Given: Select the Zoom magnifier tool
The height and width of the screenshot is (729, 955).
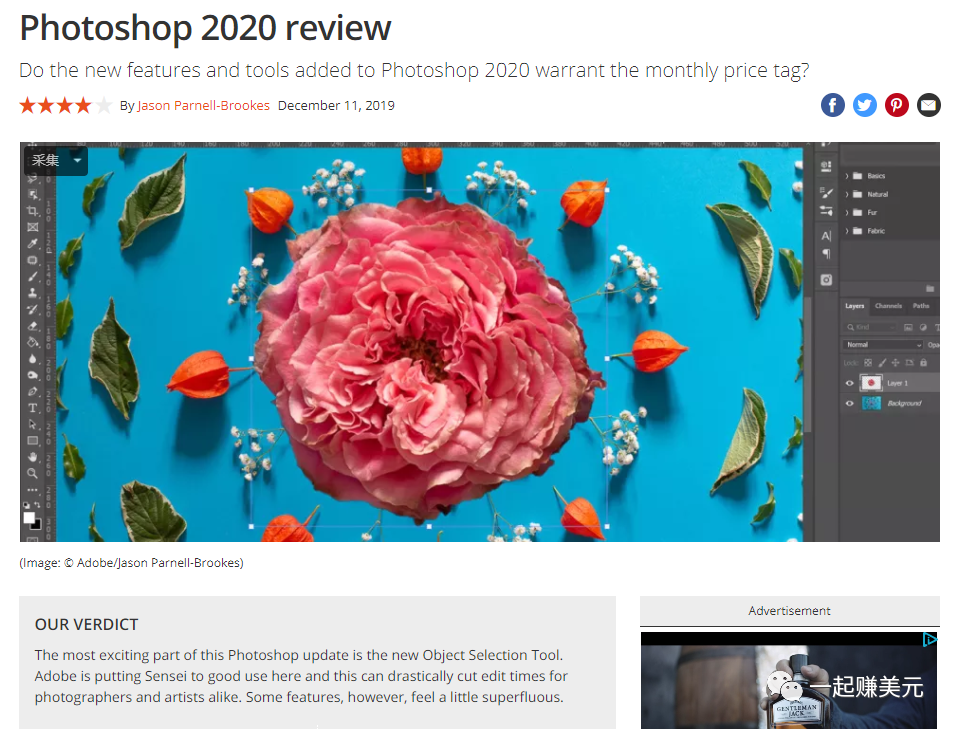Looking at the screenshot, I should (33, 473).
